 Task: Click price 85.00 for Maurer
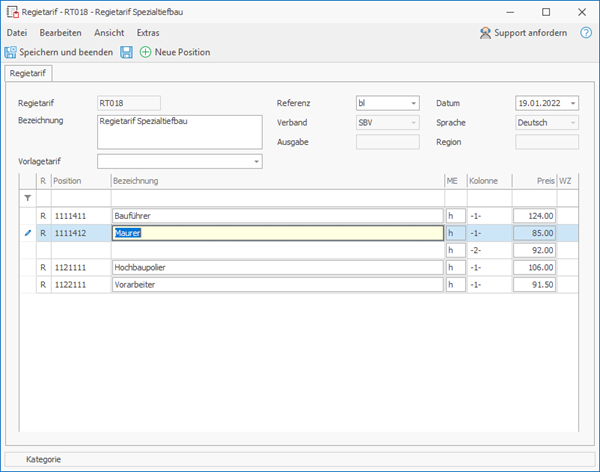tap(534, 233)
